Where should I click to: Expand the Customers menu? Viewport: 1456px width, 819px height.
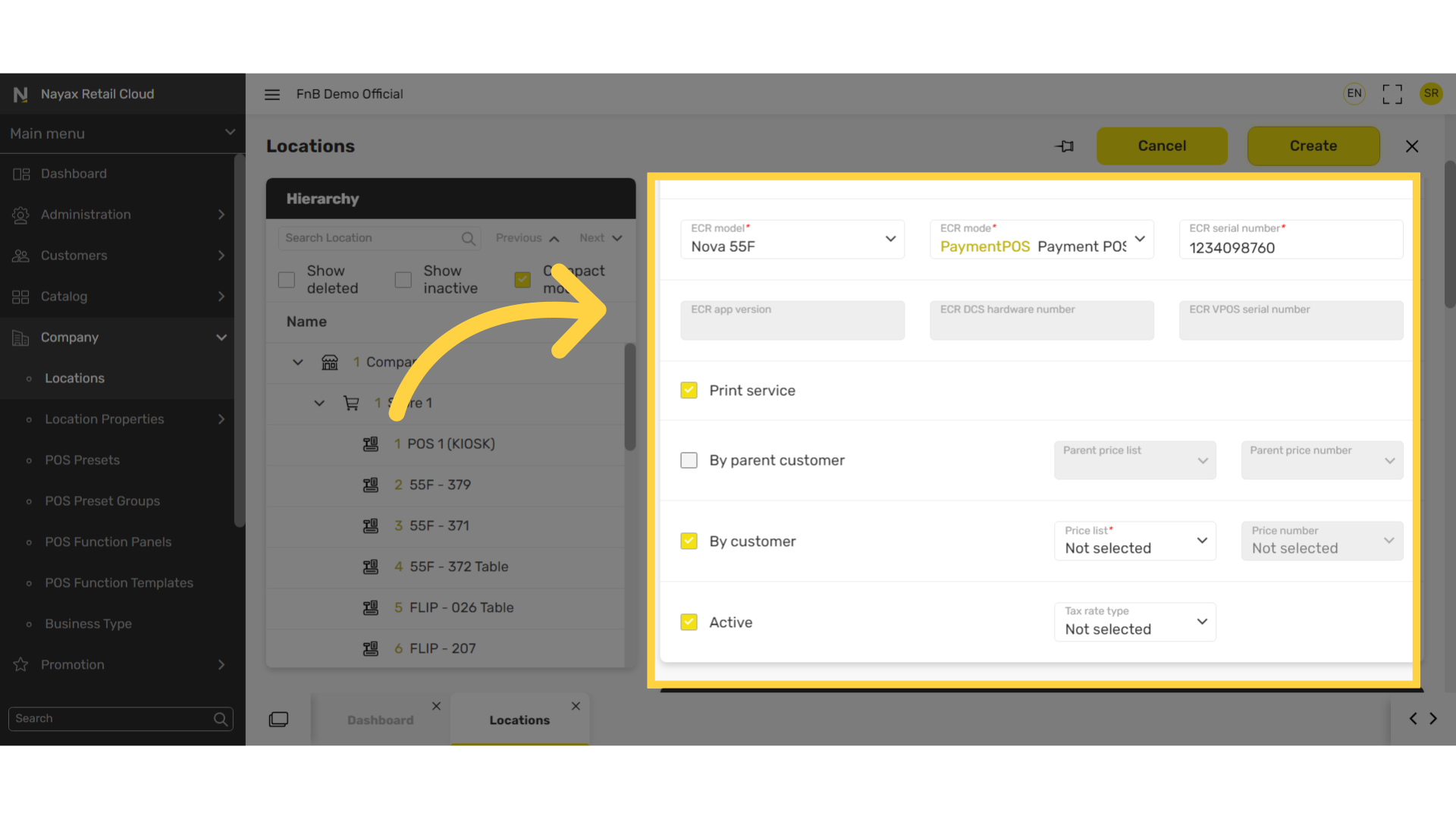pyautogui.click(x=221, y=256)
